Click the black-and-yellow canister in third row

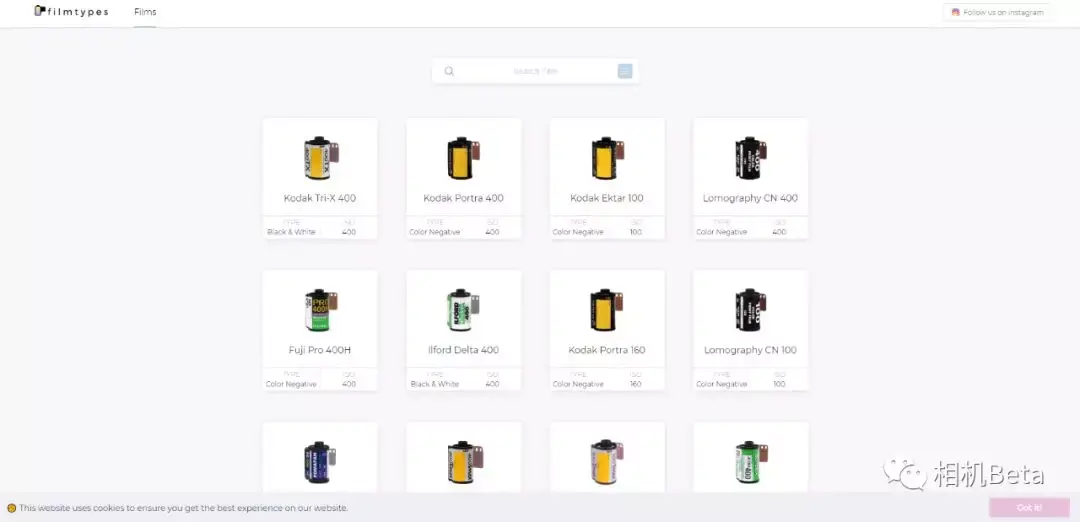465,462
